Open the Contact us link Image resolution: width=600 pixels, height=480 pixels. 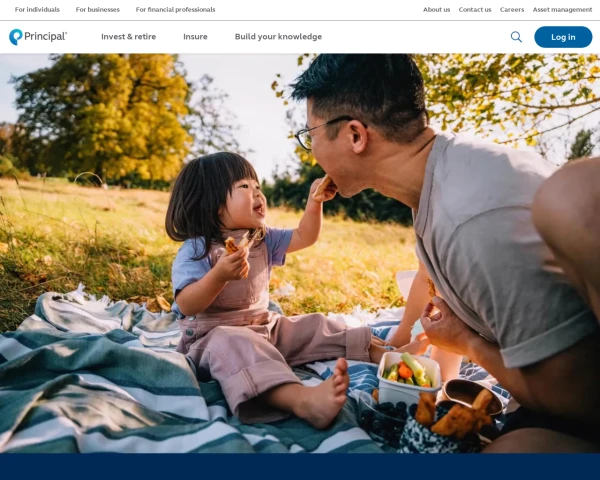click(x=475, y=10)
